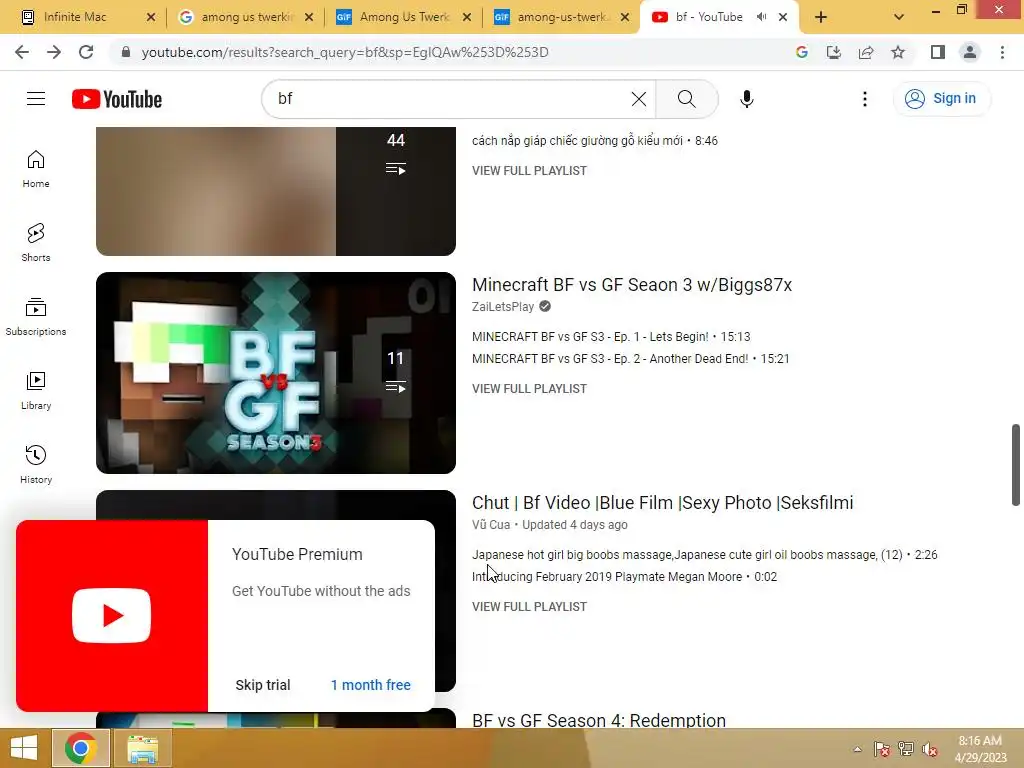Screen dimensions: 1024x768
Task: Click the muted volume tray icon
Action: pos(929,749)
